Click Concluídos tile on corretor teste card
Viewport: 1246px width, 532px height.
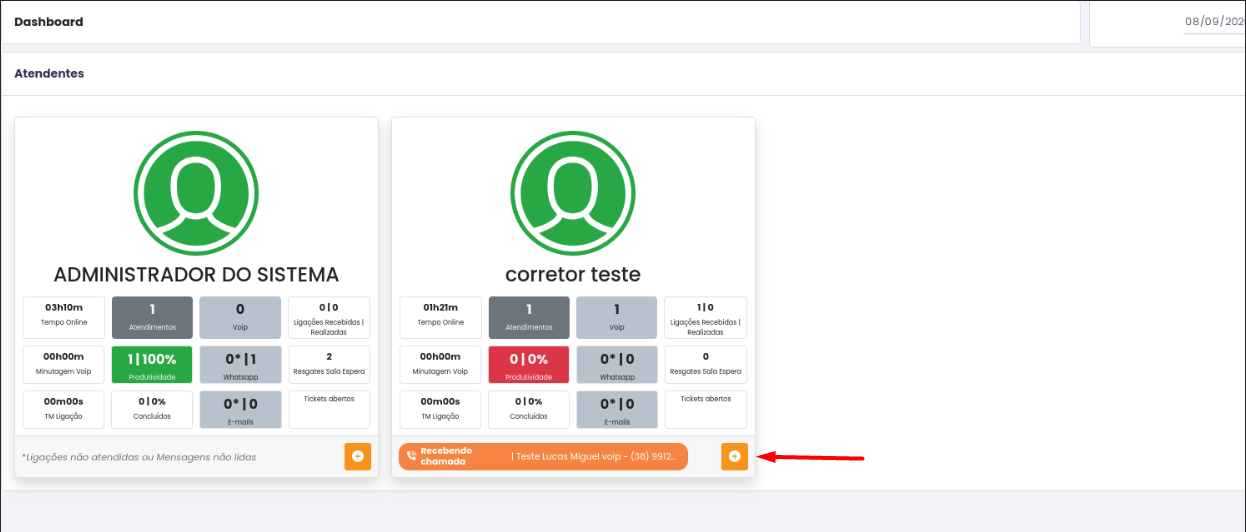[529, 409]
